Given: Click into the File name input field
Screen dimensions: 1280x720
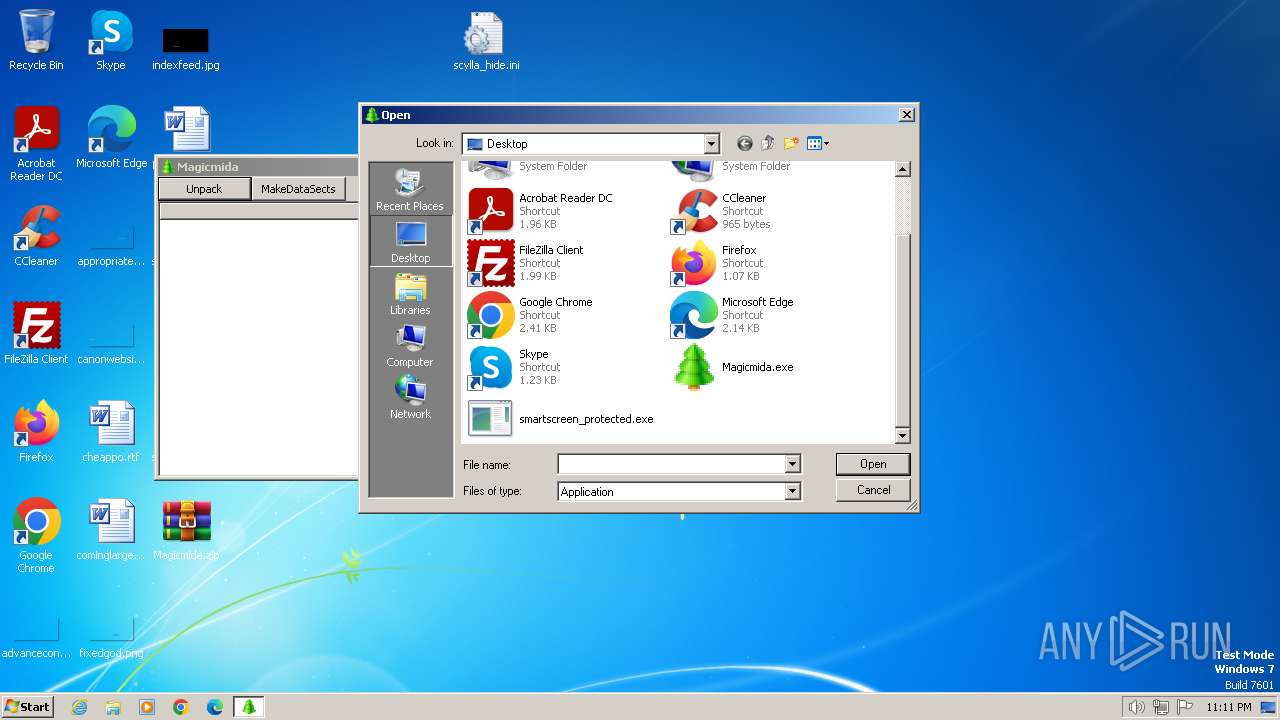Looking at the screenshot, I should tap(671, 464).
